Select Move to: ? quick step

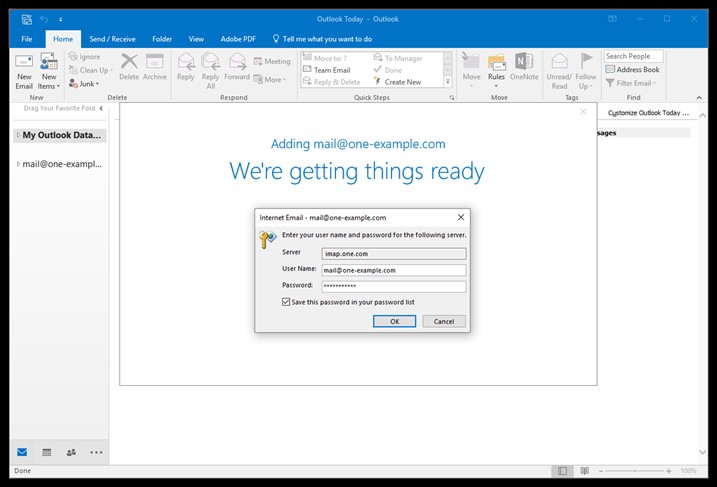click(325, 58)
